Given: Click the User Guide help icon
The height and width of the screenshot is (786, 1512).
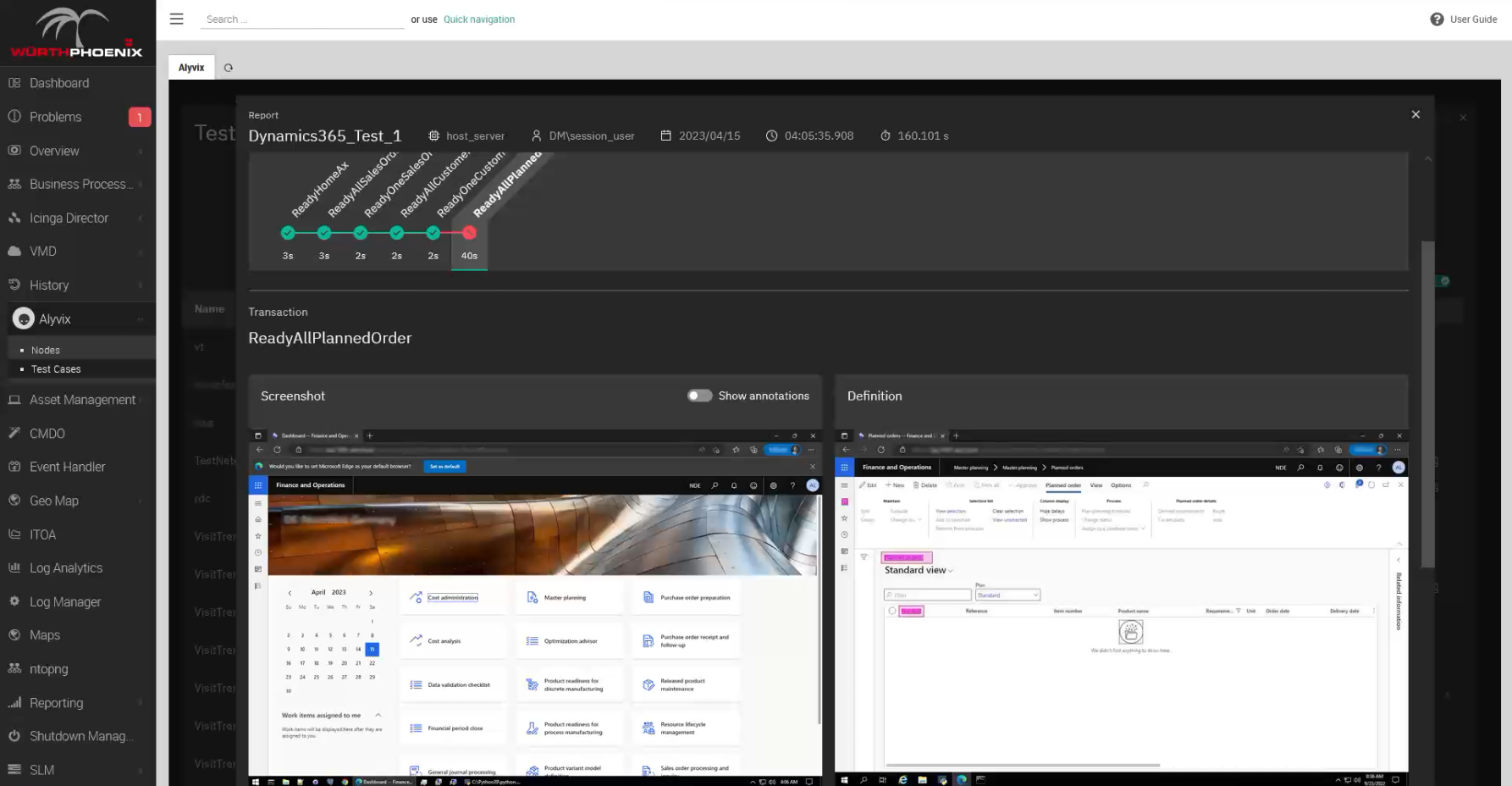Looking at the screenshot, I should coord(1437,19).
